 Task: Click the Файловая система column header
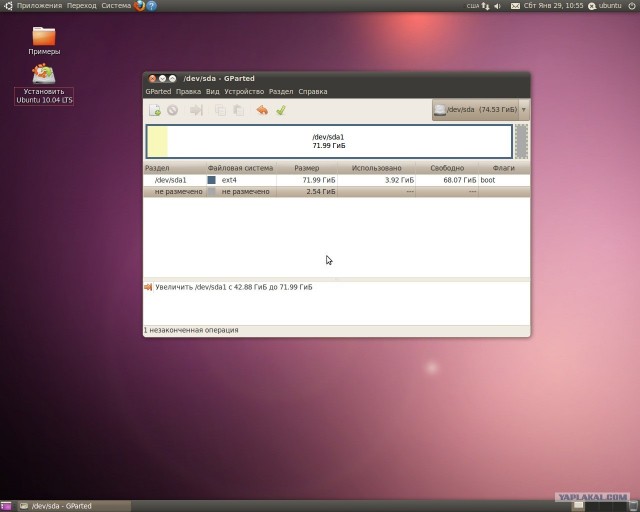tap(241, 168)
